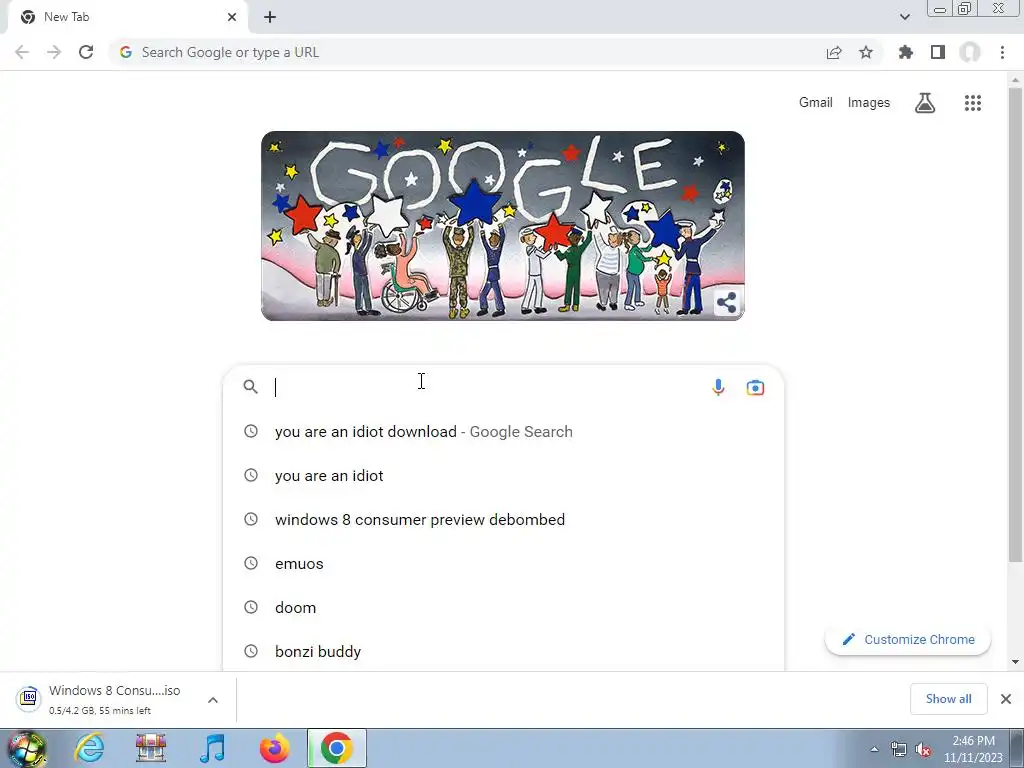Choose suggestion 'you are an idiot download'
The image size is (1024, 768).
coord(503,432)
